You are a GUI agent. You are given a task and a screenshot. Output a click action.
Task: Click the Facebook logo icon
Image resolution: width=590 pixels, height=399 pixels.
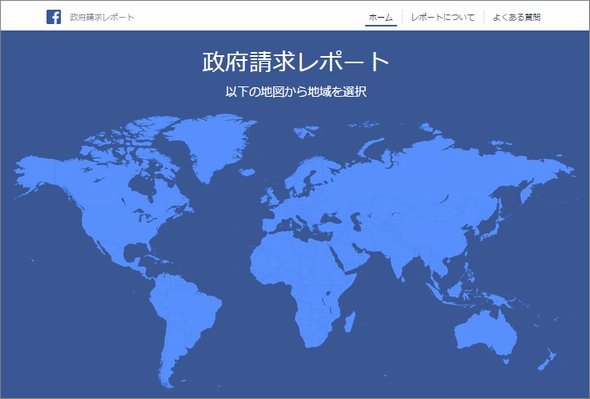point(53,17)
